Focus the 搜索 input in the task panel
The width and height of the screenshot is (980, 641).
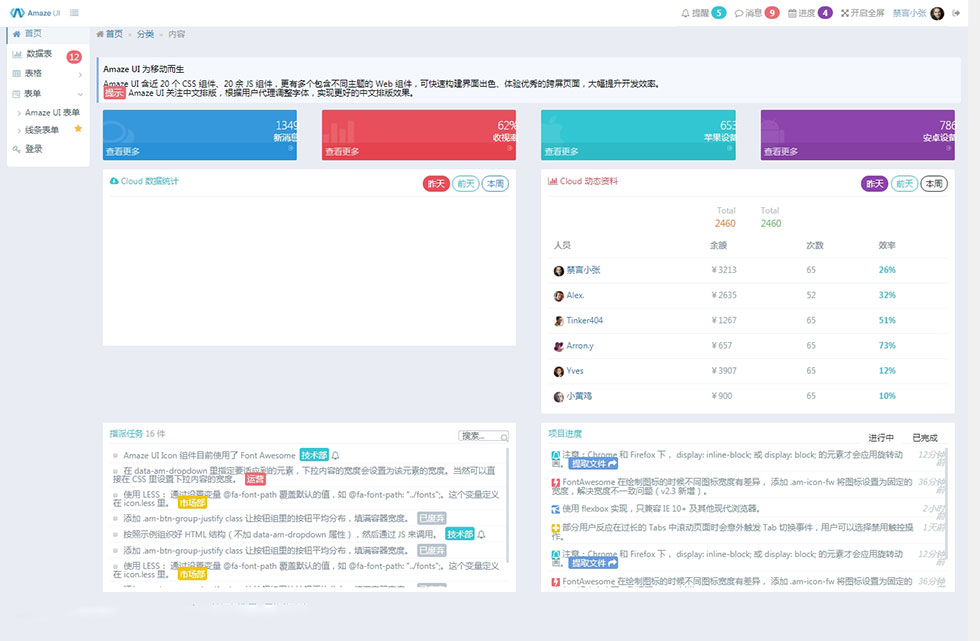(x=483, y=436)
